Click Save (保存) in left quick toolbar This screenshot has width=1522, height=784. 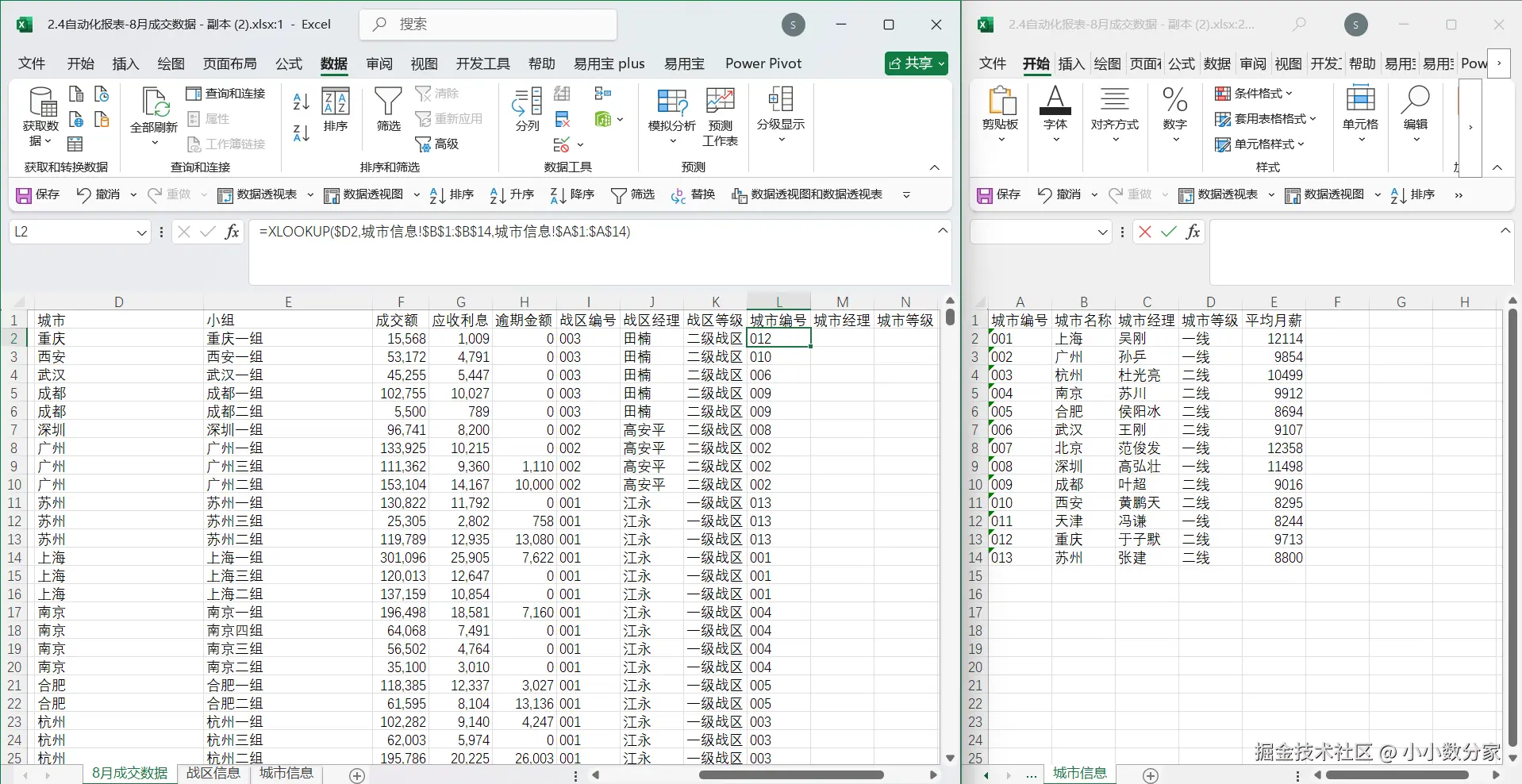click(x=38, y=194)
